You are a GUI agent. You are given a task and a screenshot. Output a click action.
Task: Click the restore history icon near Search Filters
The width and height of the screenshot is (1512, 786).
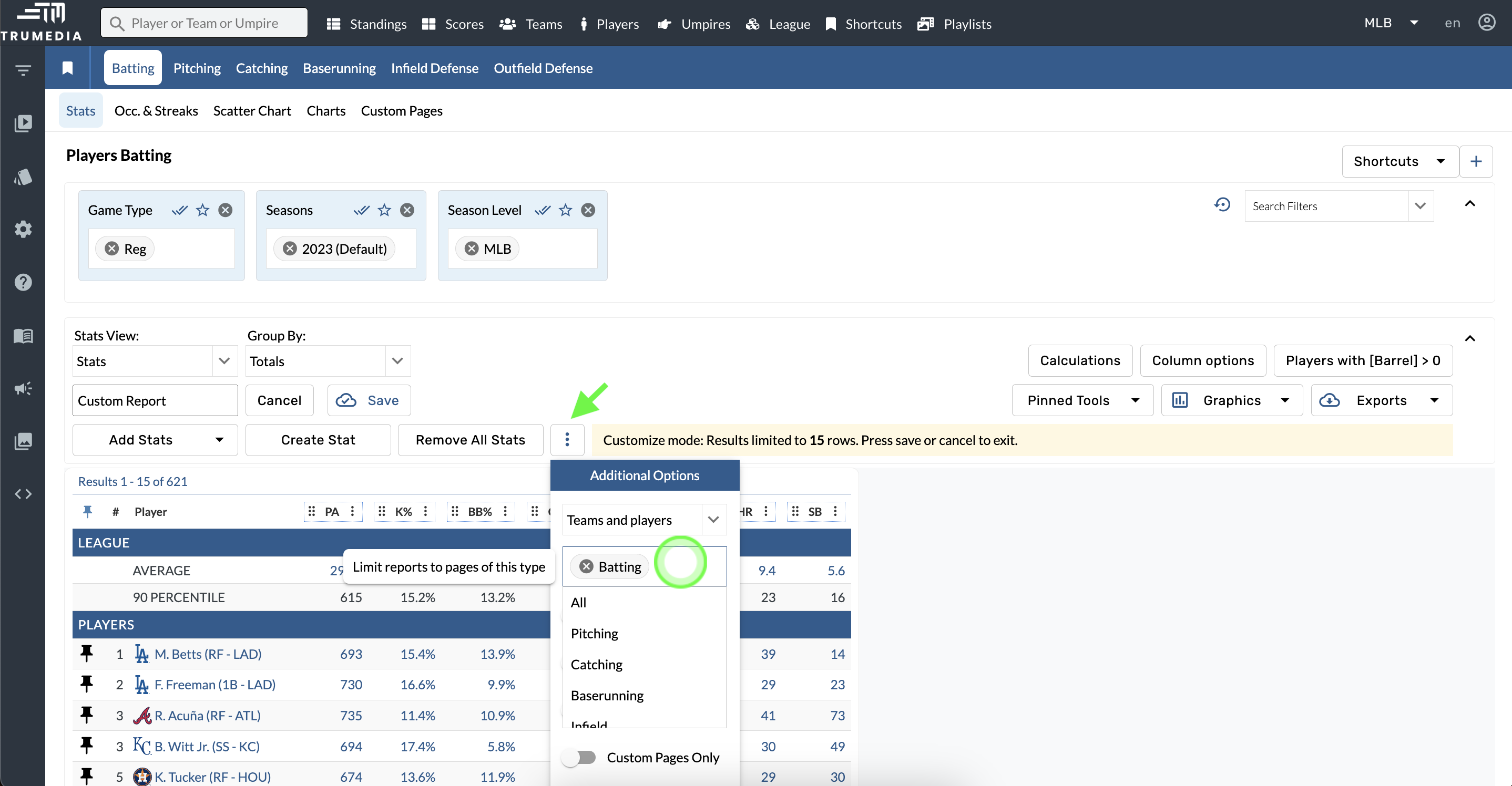pos(1223,205)
